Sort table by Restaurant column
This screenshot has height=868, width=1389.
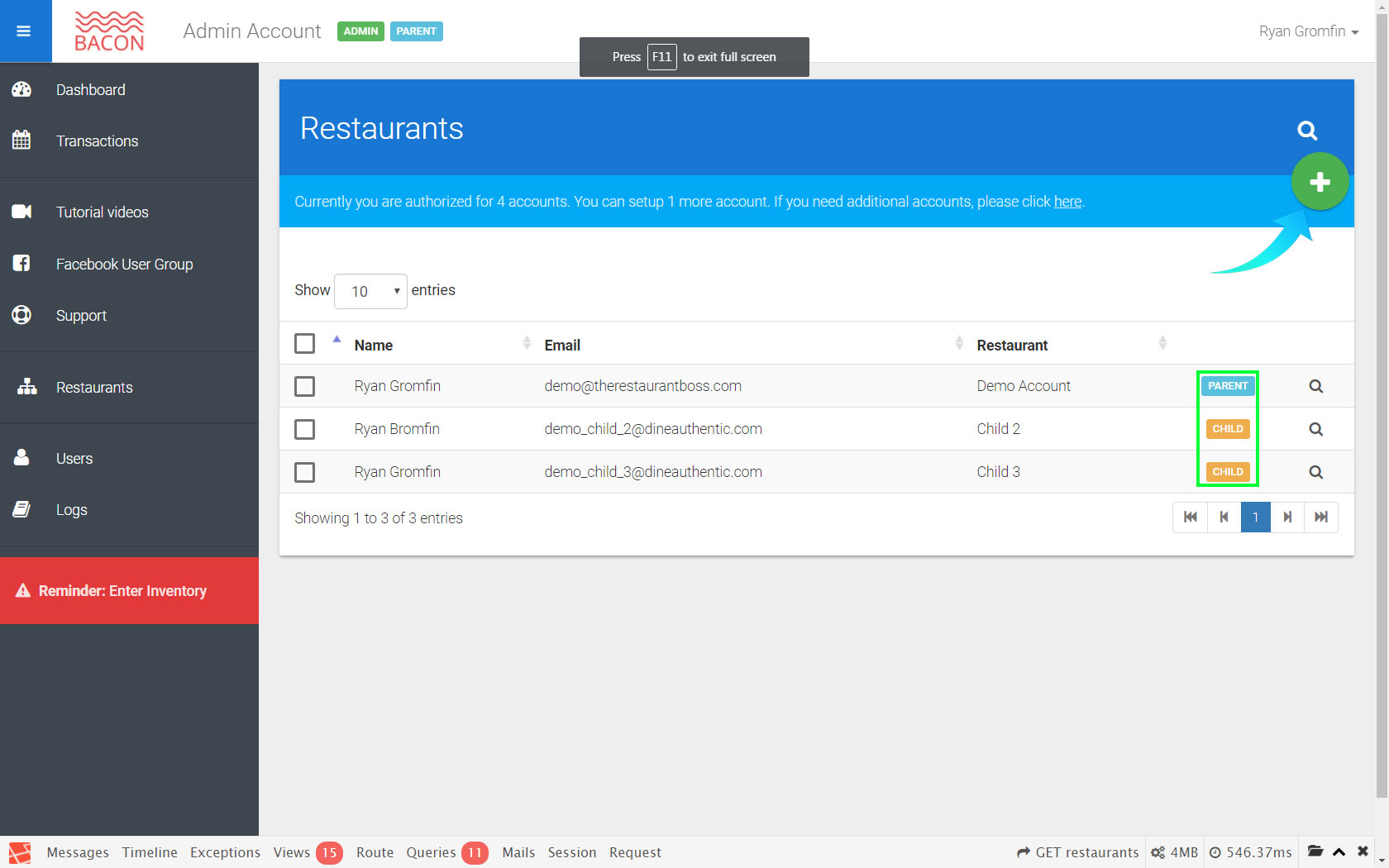pos(1012,346)
